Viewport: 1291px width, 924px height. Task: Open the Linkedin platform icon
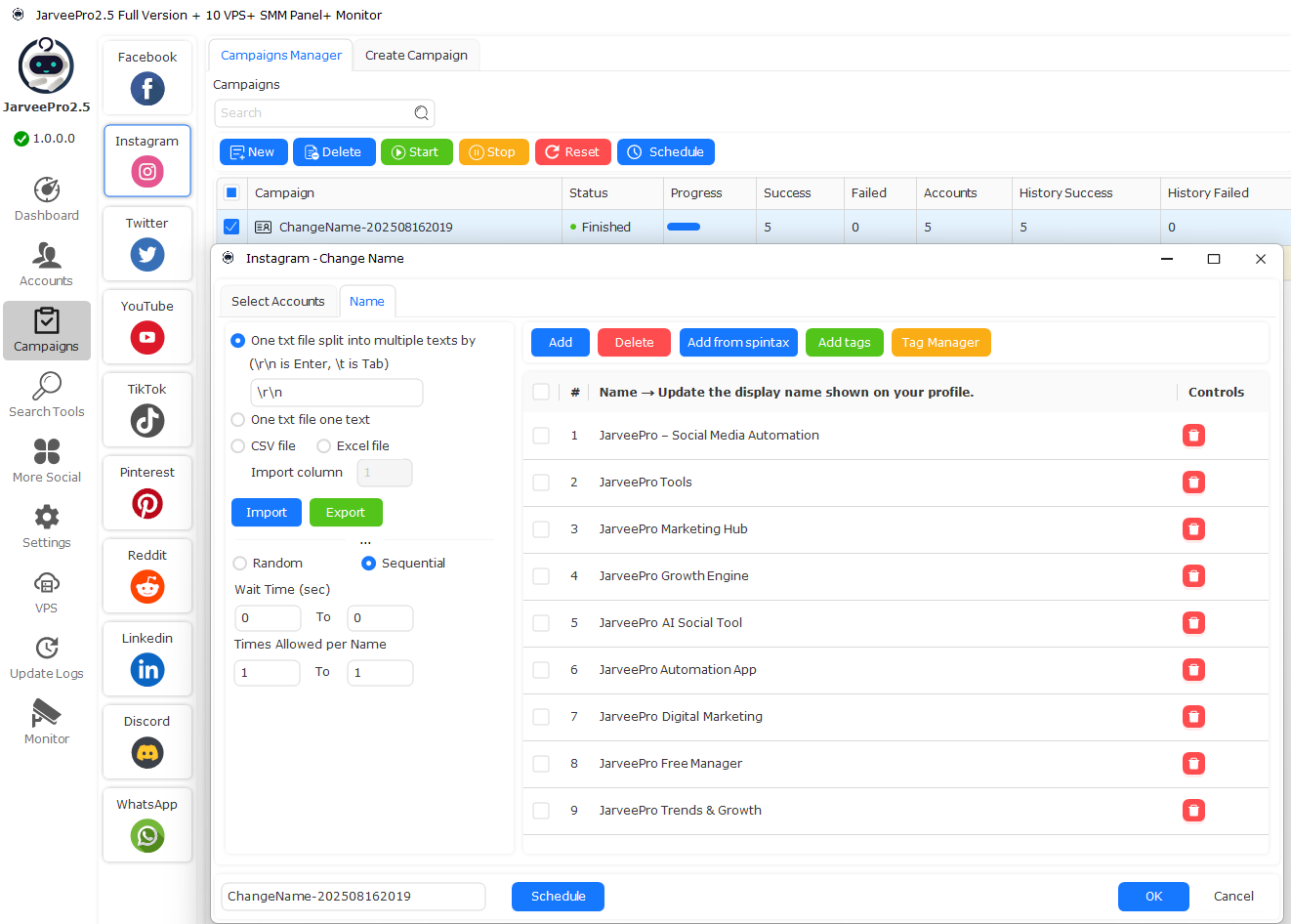147,670
